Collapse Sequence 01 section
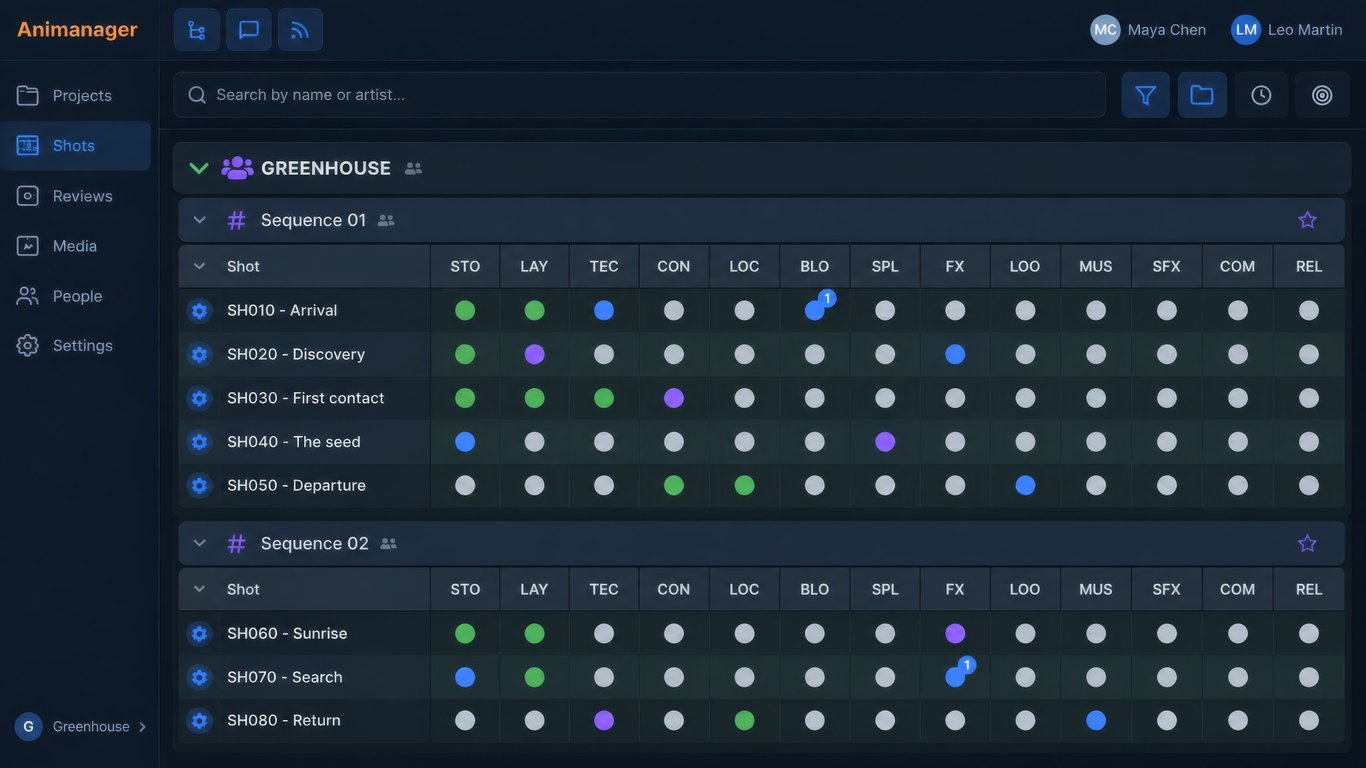 (x=199, y=220)
